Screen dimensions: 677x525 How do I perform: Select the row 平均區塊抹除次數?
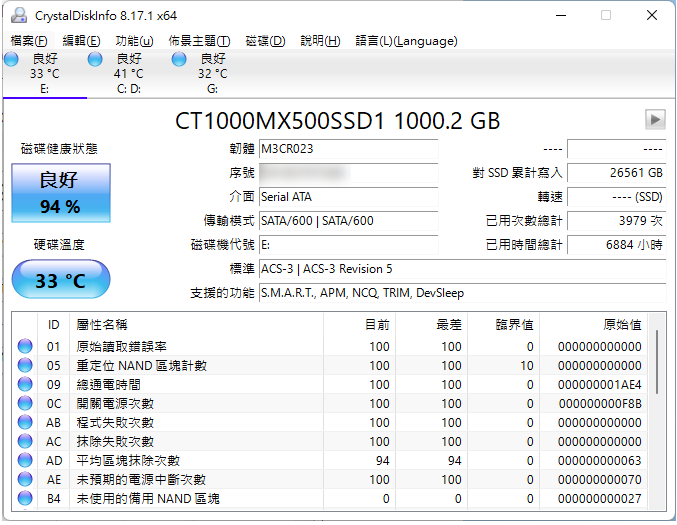(x=330, y=460)
